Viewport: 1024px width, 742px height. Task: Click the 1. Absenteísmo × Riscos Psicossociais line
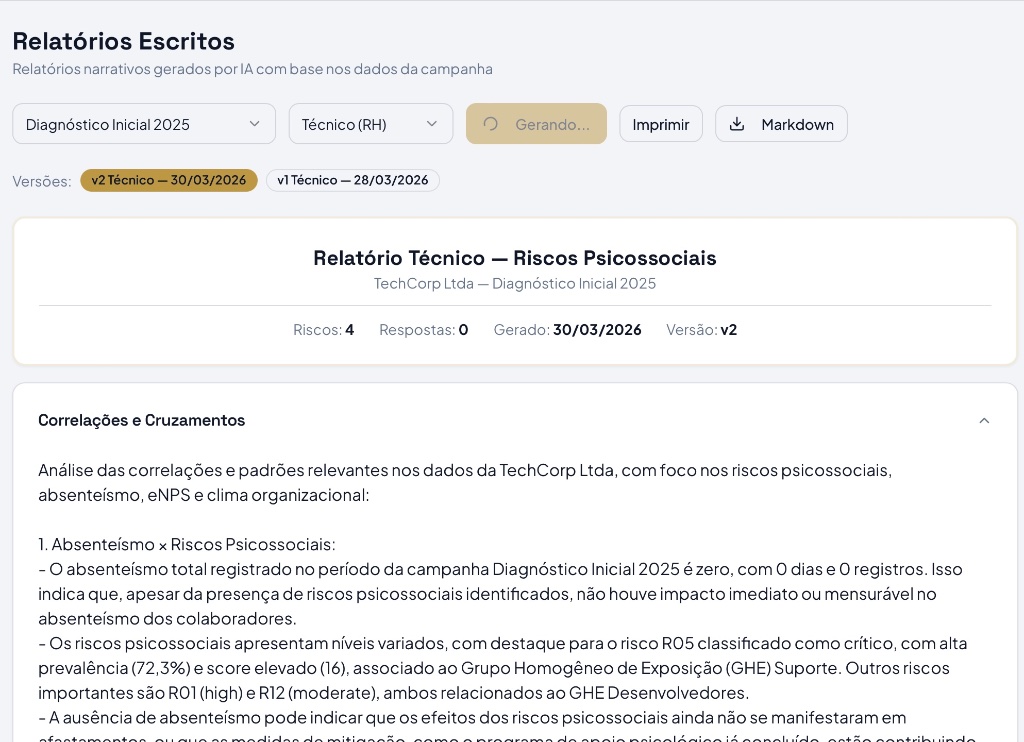(x=187, y=544)
